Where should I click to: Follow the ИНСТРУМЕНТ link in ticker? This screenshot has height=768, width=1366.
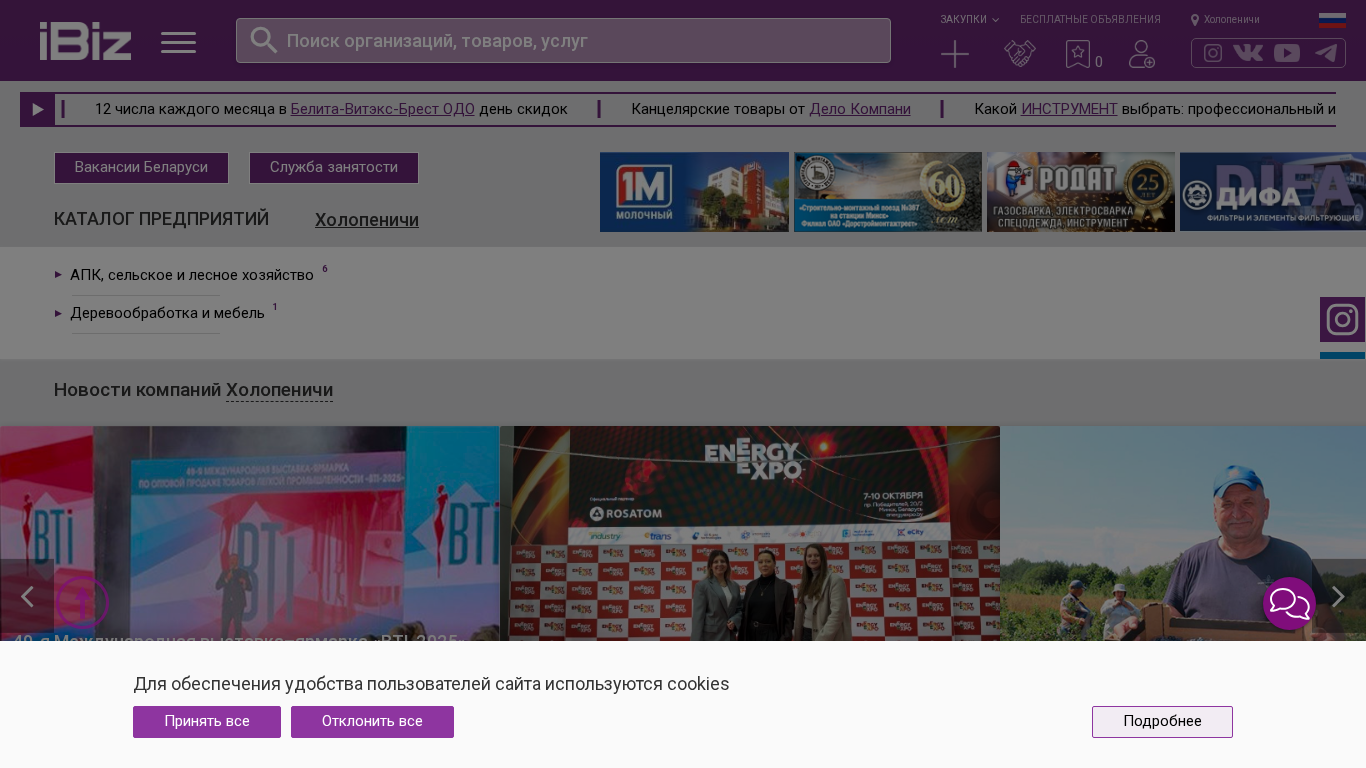coord(1069,109)
